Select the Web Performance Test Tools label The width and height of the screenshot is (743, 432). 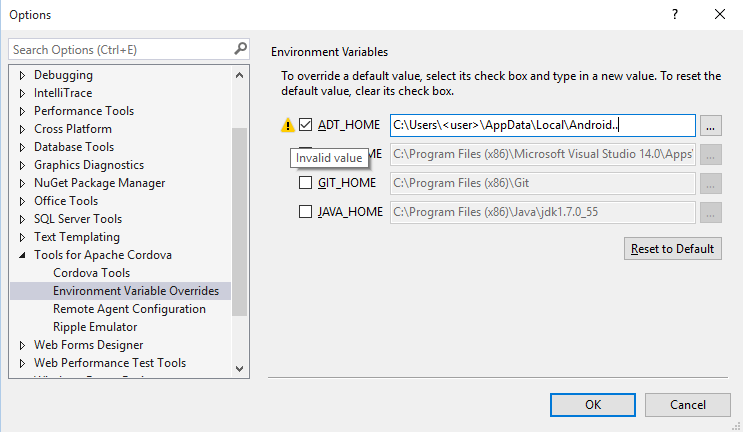(x=110, y=363)
